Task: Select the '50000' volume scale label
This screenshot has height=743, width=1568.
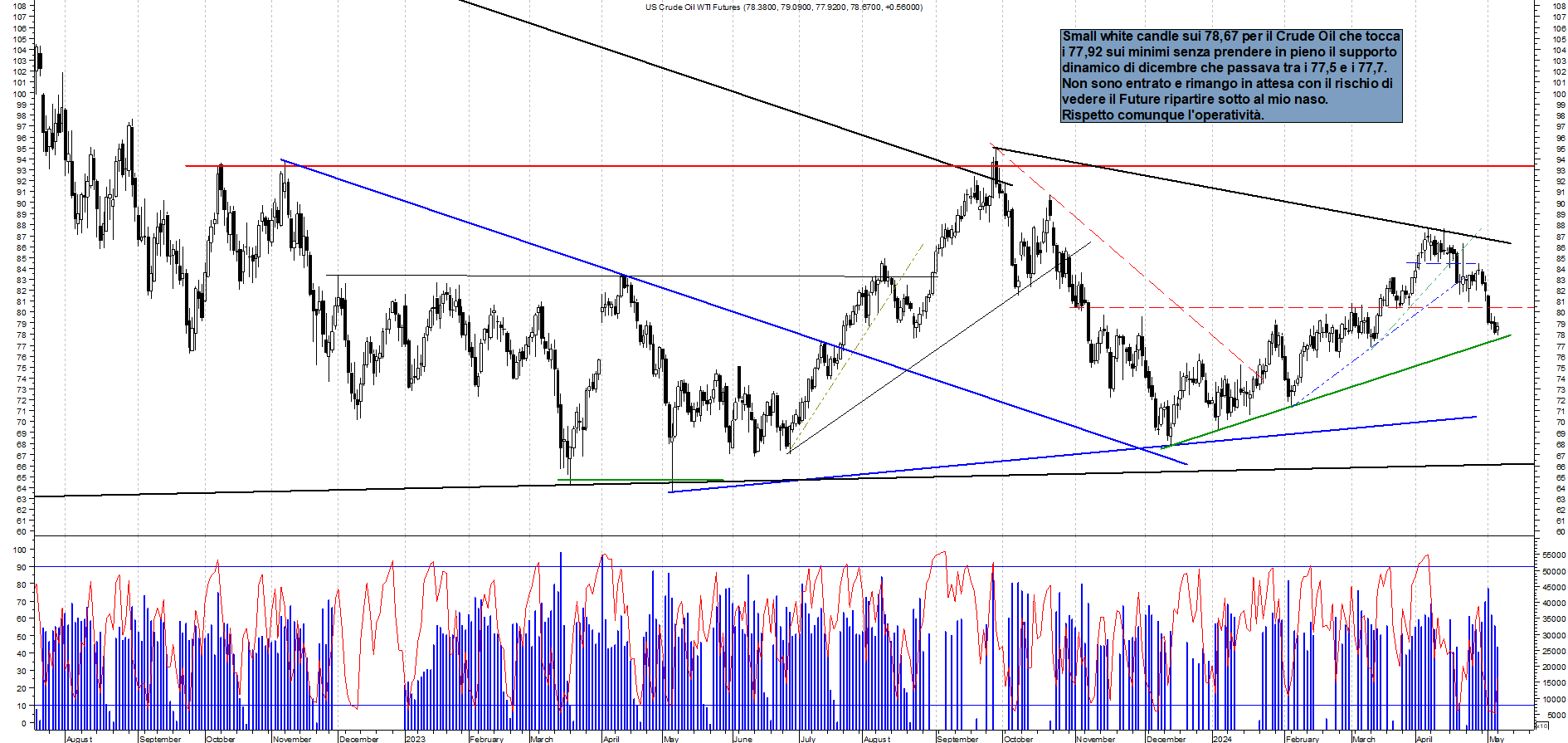Action: coord(1553,571)
